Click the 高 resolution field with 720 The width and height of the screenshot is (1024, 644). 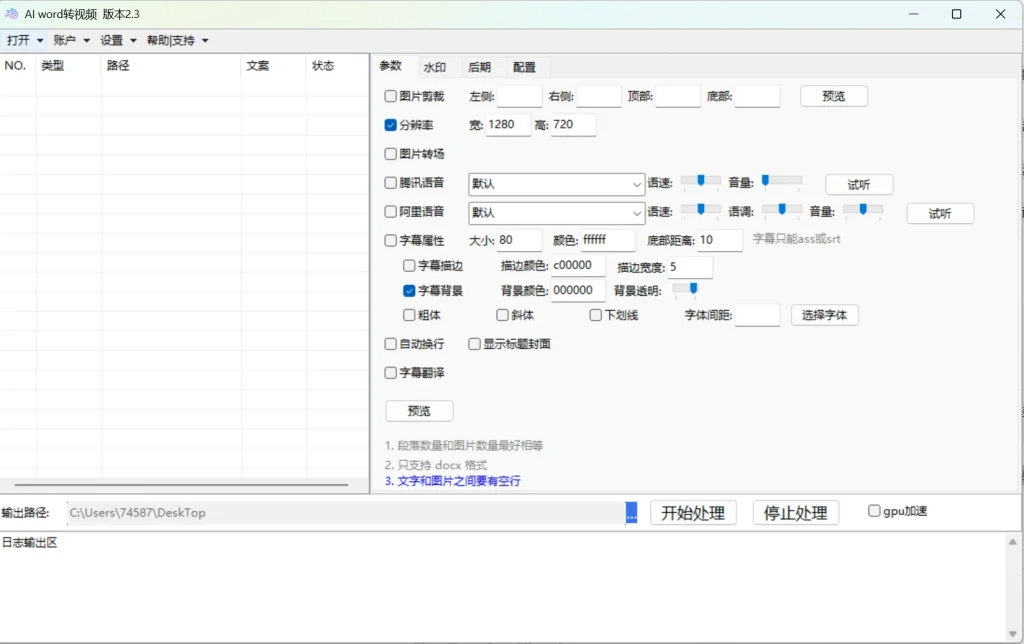[573, 125]
